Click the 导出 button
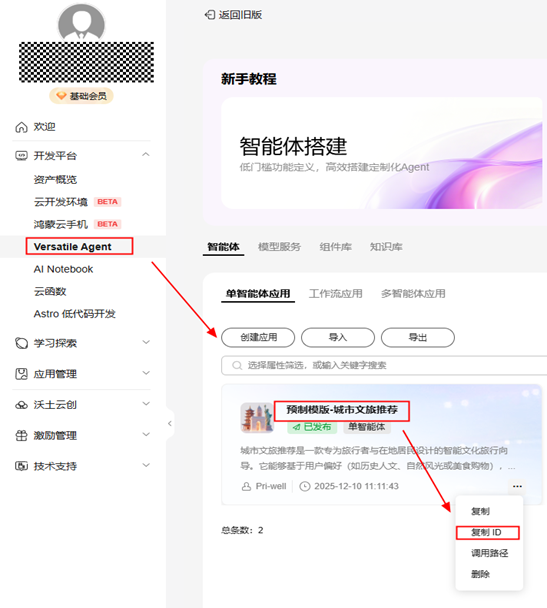This screenshot has height=608, width=547. coord(418,337)
